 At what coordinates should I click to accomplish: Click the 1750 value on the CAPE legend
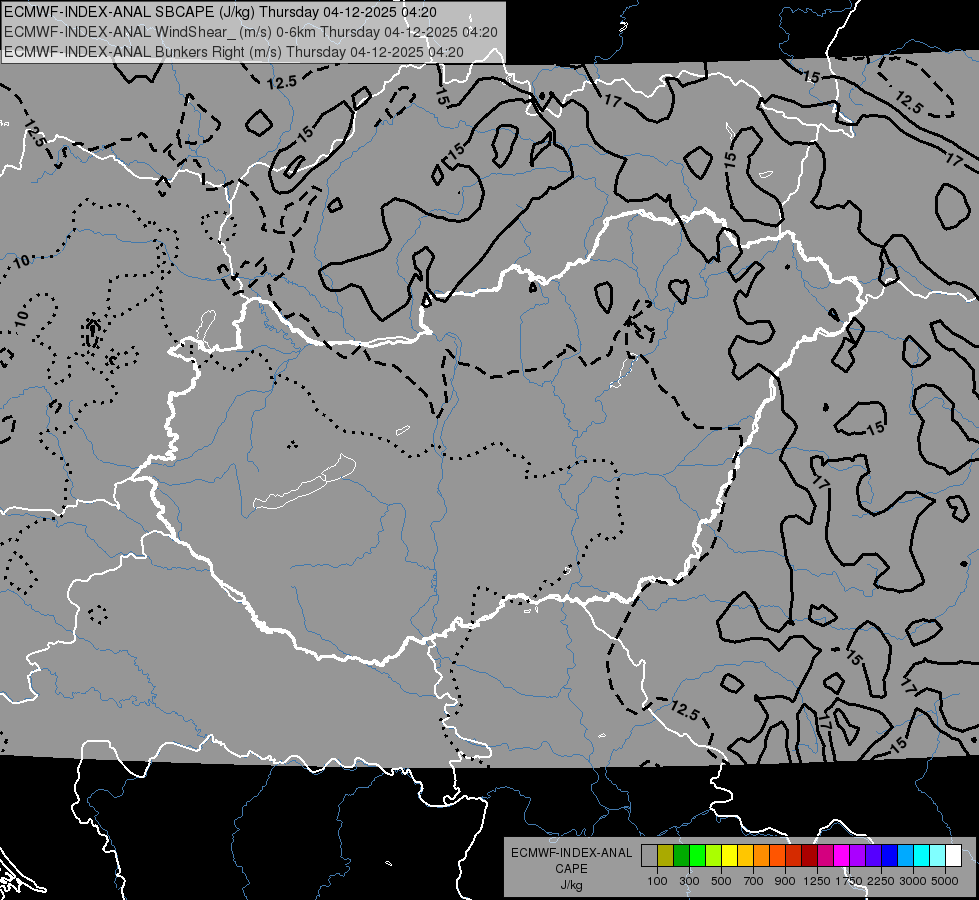(x=849, y=881)
